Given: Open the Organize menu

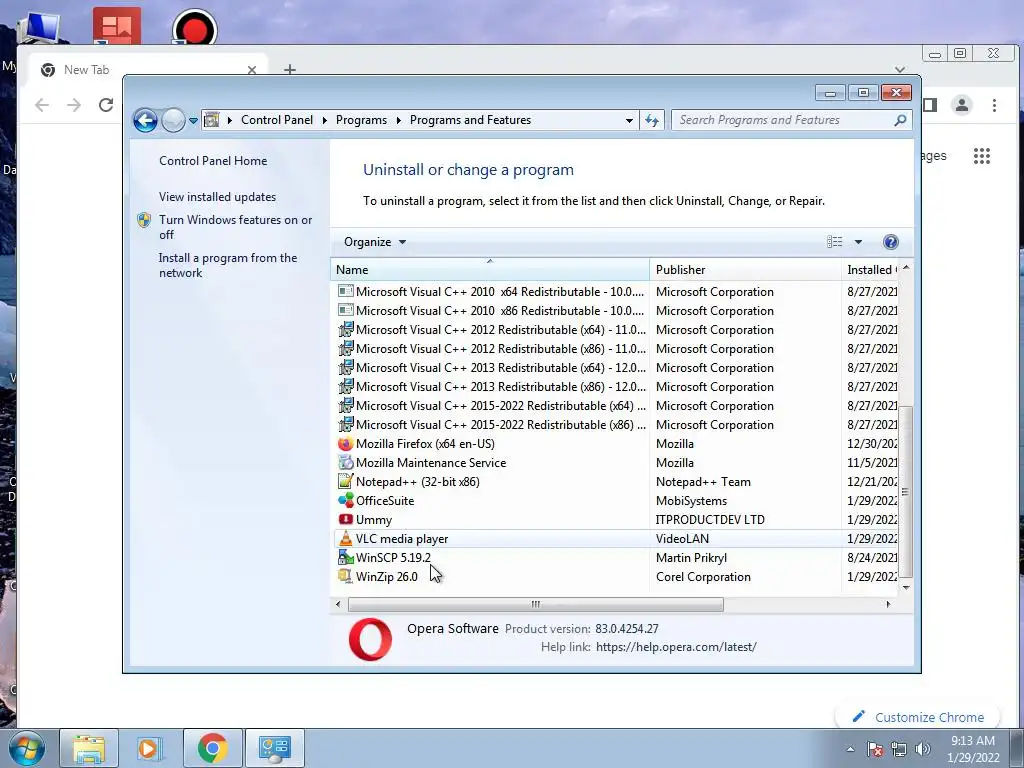Looking at the screenshot, I should tap(375, 242).
